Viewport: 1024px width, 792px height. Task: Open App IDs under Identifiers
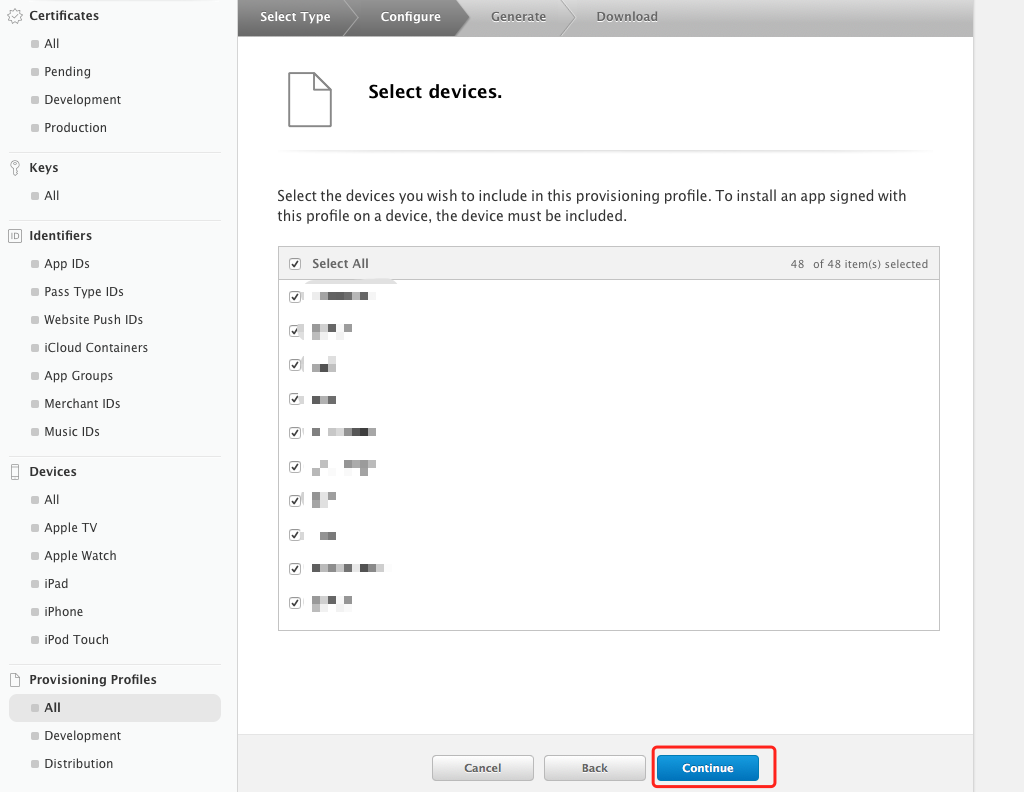[x=67, y=264]
